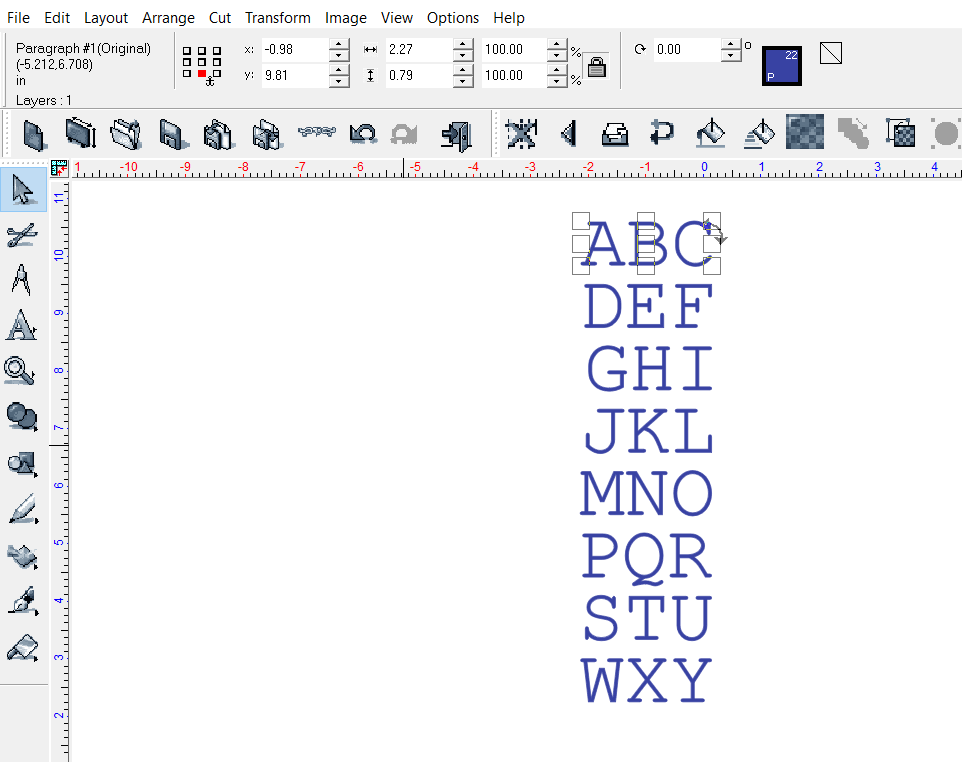This screenshot has height=762, width=962.
Task: Increase rotation angle using up arrow
Action: point(733,44)
